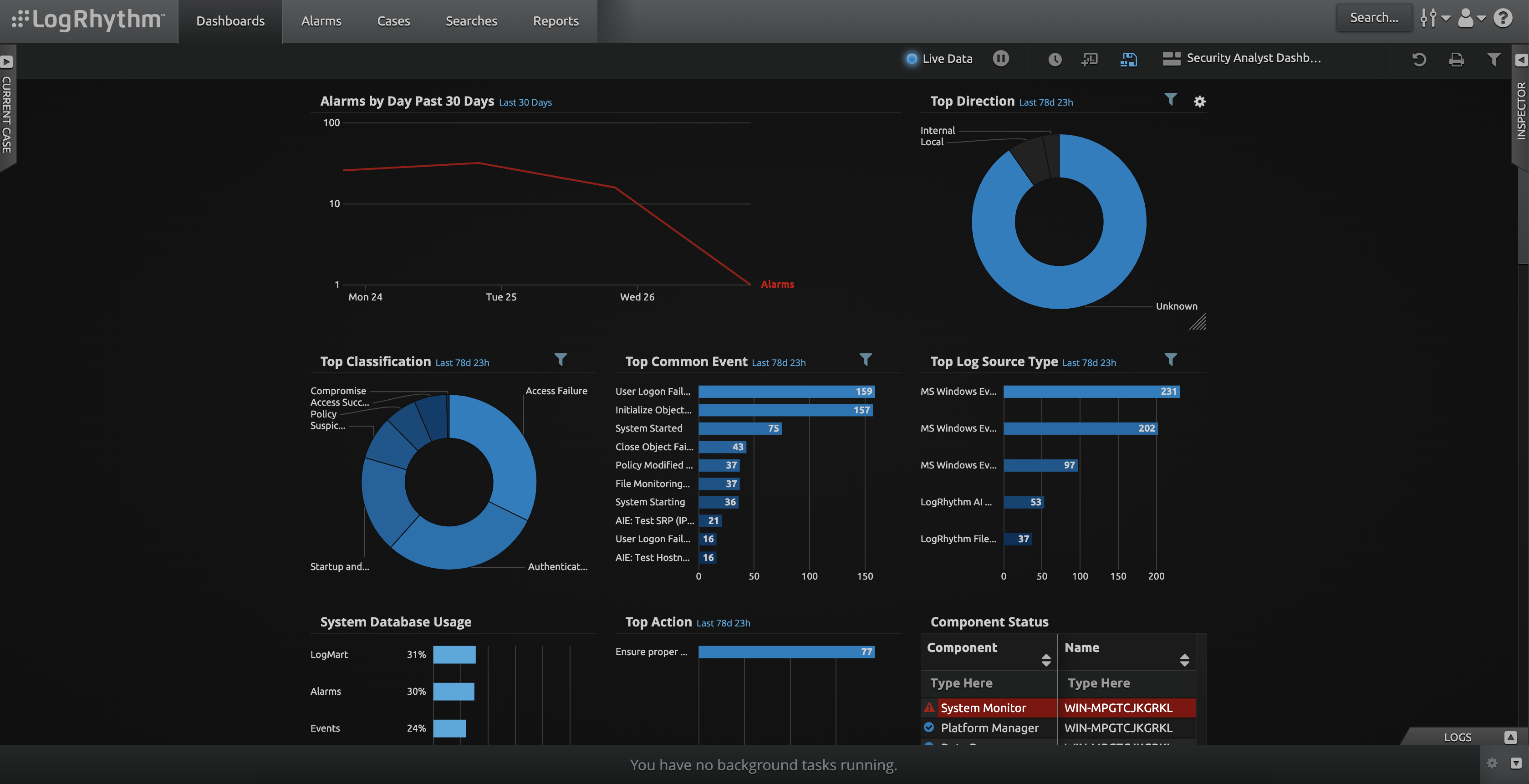1529x784 pixels.
Task: Open the Security Analyst Dashboard selector
Action: pos(1242,58)
